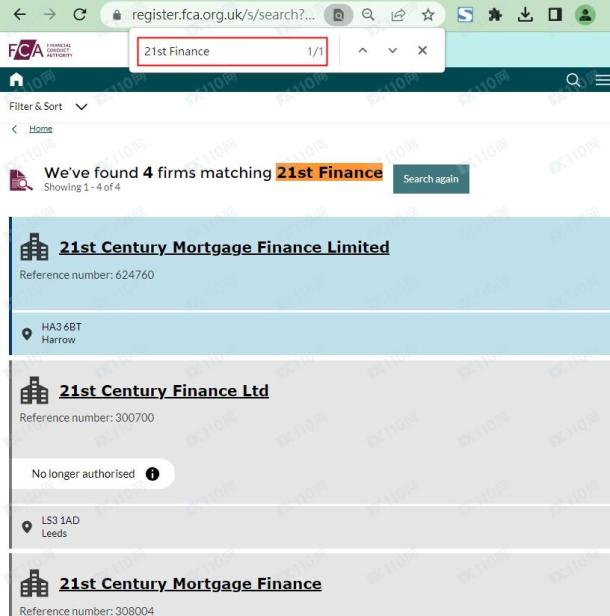Click the browser forward arrow

click(x=49, y=15)
